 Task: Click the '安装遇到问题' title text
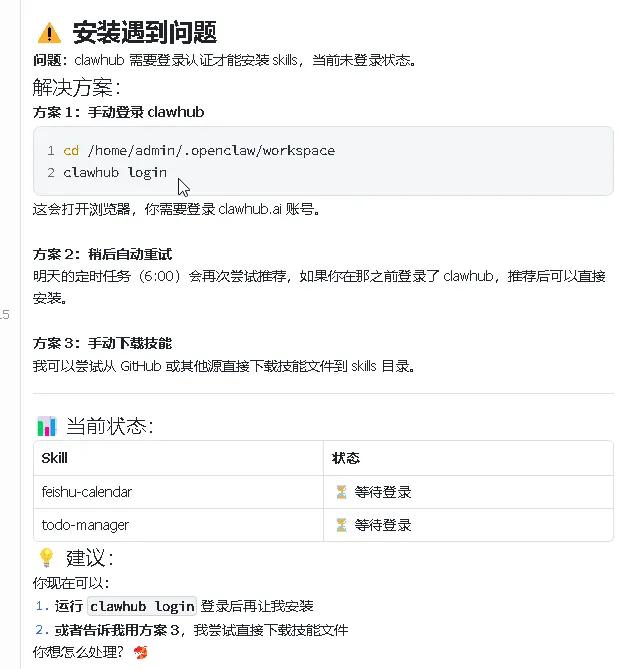click(144, 34)
